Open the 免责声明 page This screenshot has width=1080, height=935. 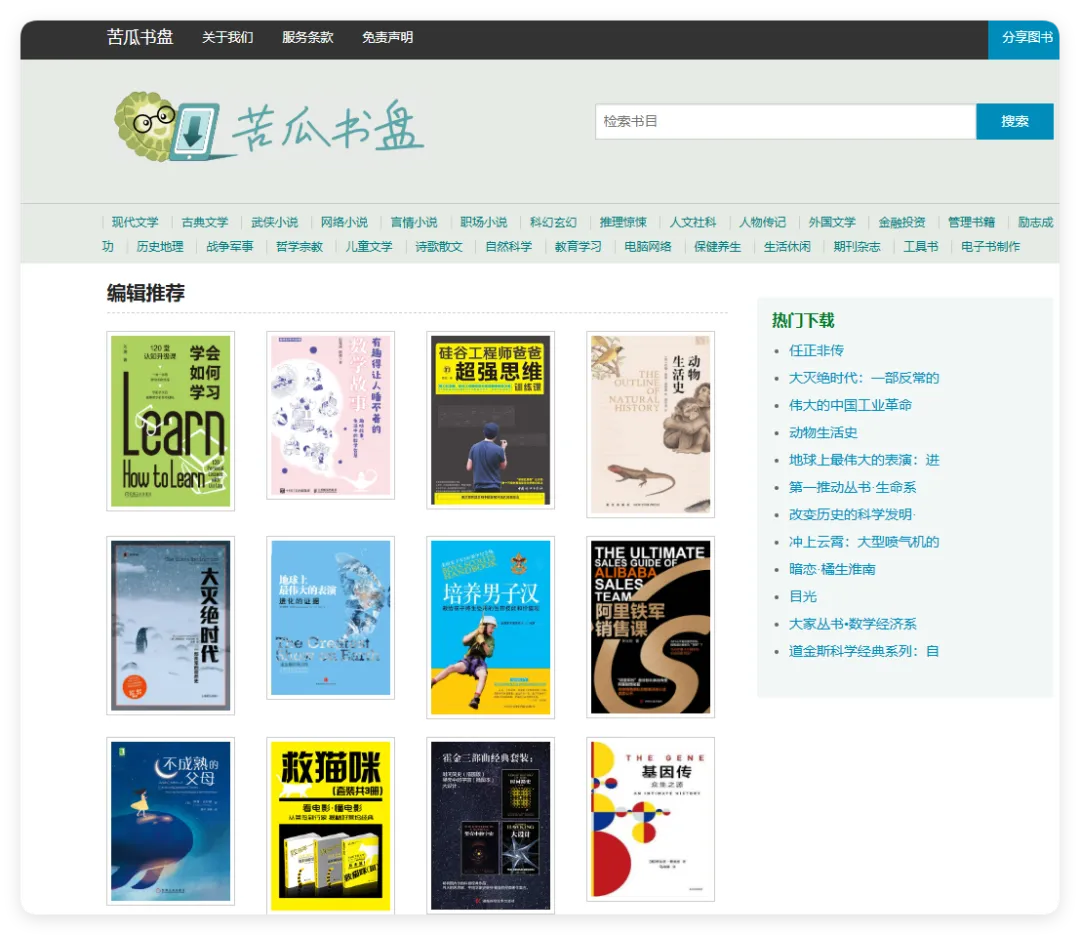388,37
